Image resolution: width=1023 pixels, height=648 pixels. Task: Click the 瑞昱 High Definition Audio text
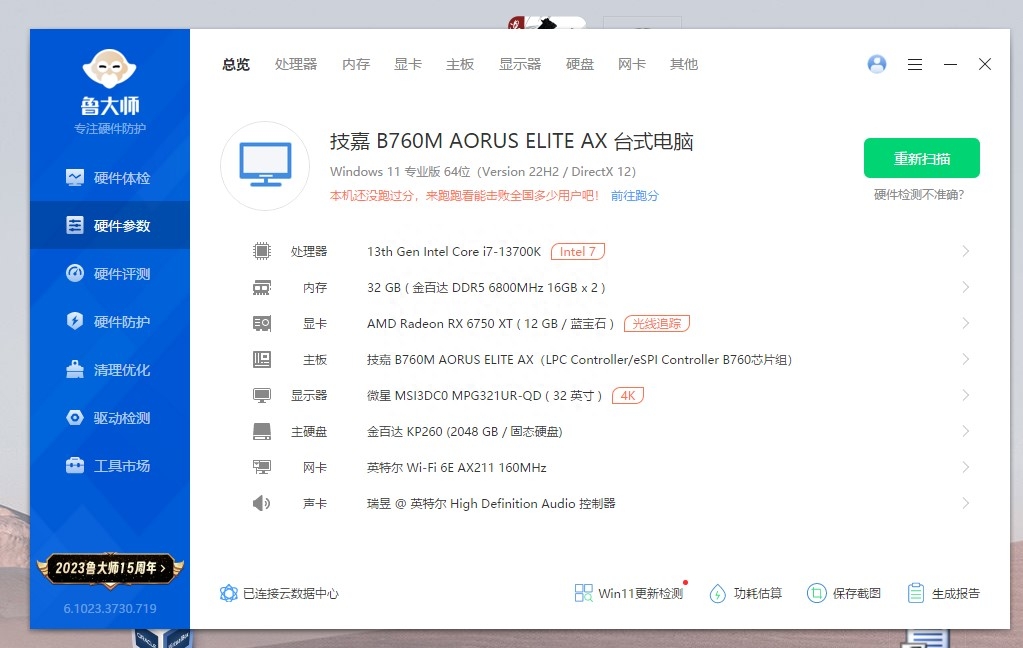[491, 503]
